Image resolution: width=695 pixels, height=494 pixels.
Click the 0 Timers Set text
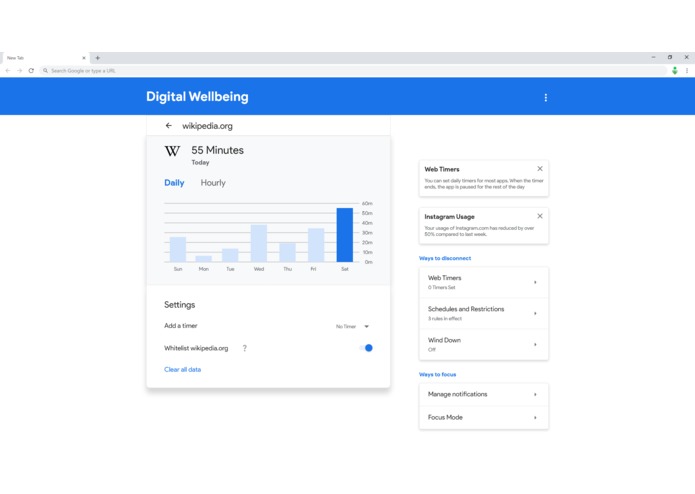441,288
